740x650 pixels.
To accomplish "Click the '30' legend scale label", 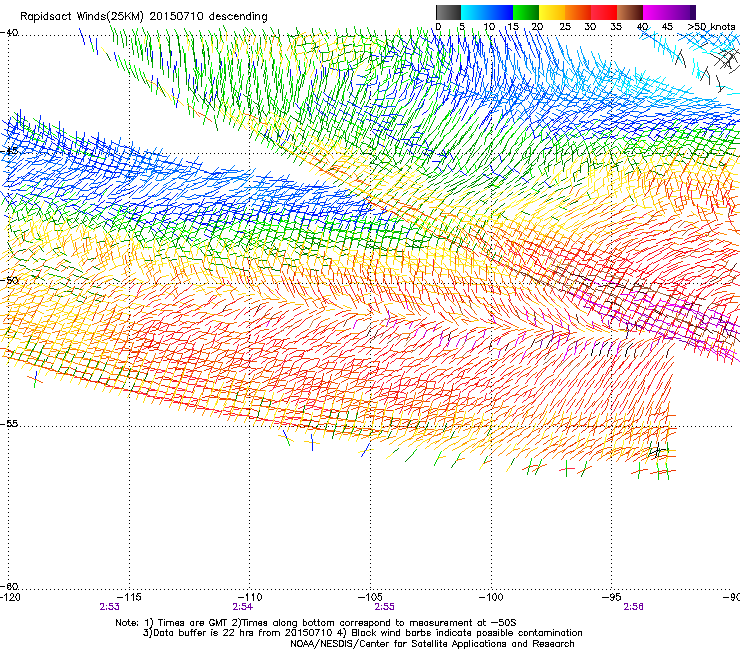I will 590,26.
